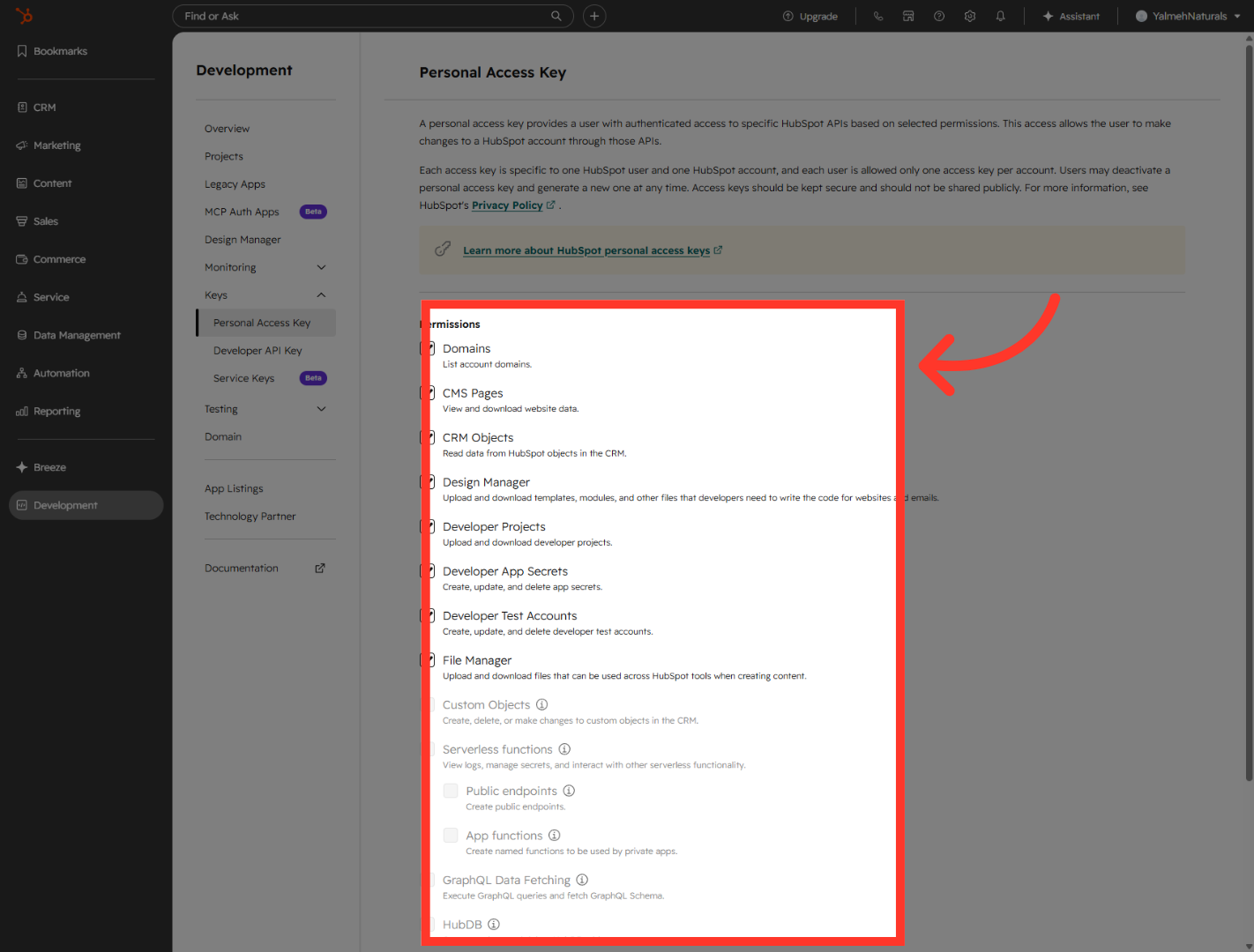Viewport: 1254px width, 952px height.
Task: Open the help question-mark icon
Action: pos(939,16)
